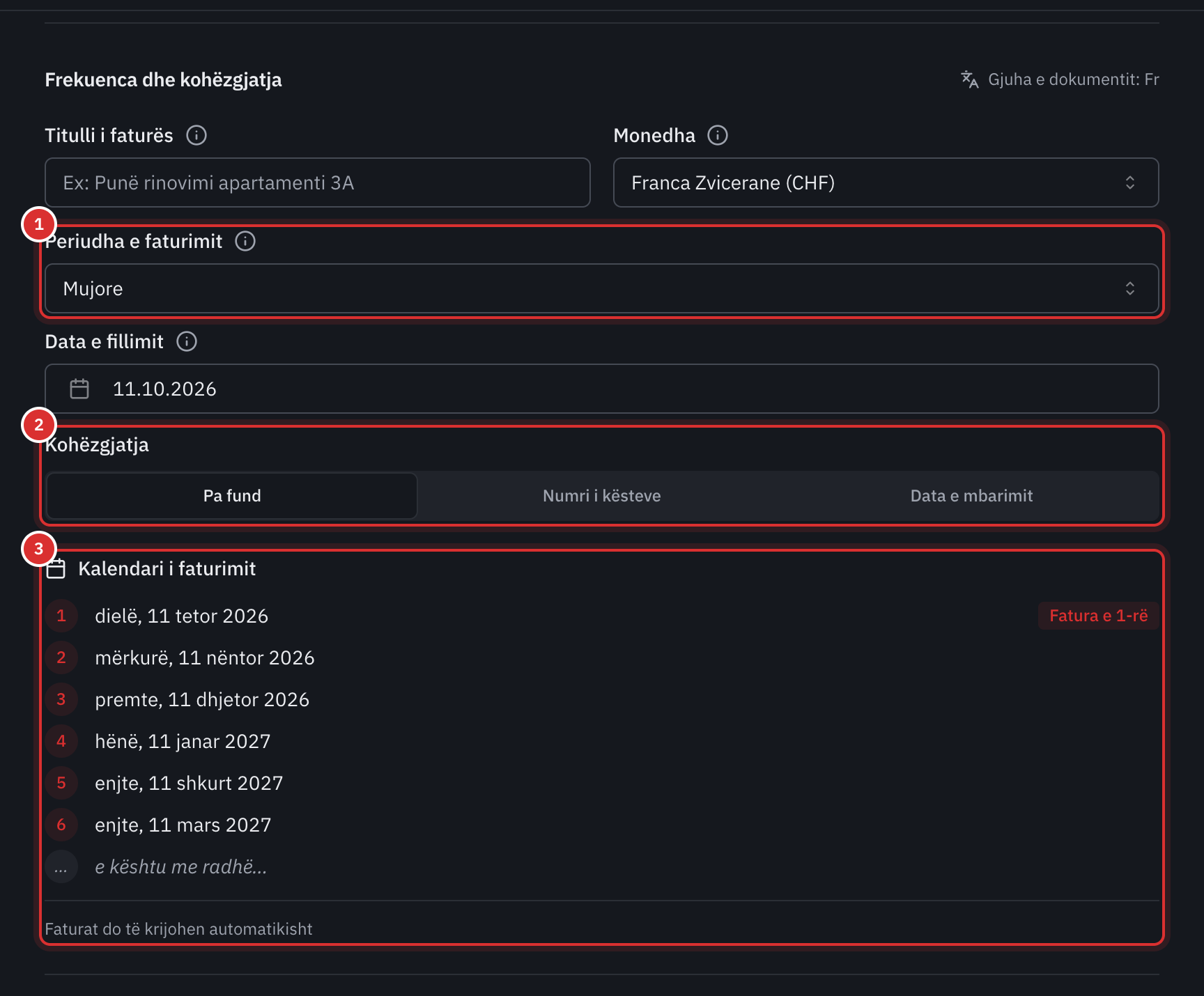
Task: Click the Gjuha e dokumentit: Fr link
Action: 1060,79
